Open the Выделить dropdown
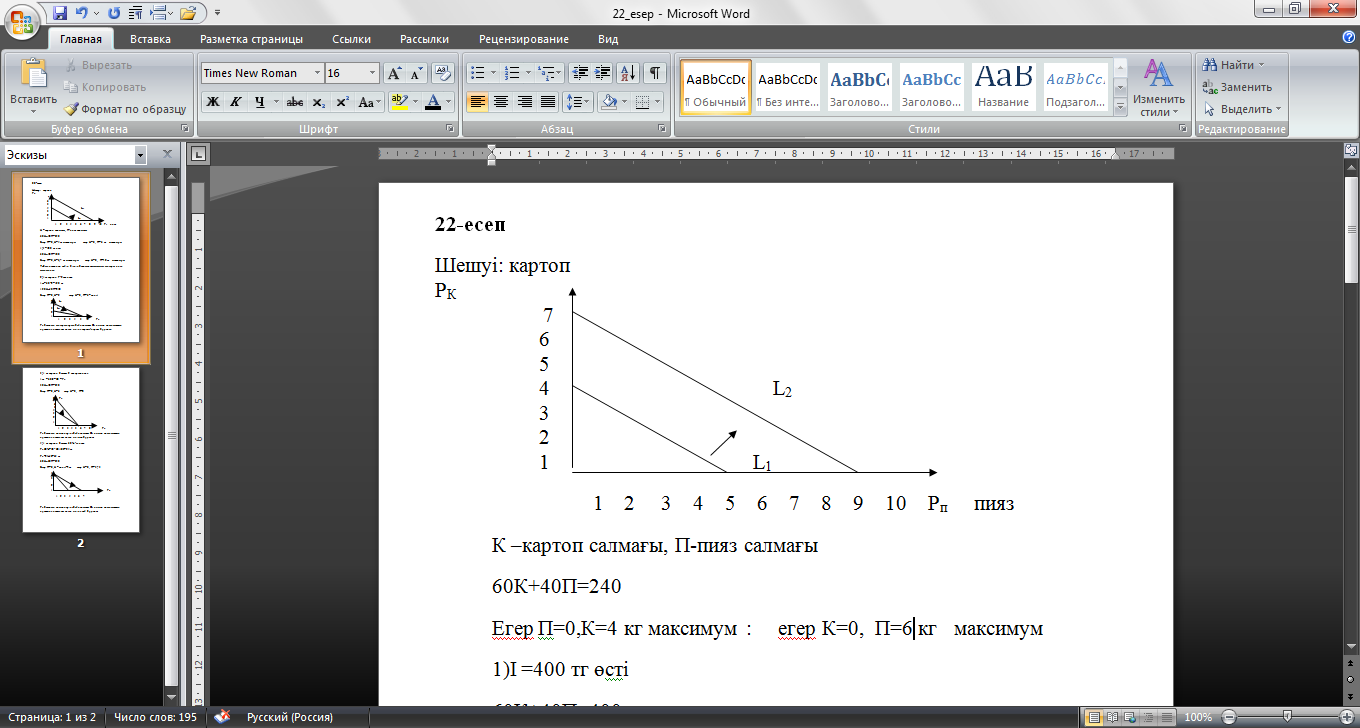 (x=1243, y=109)
